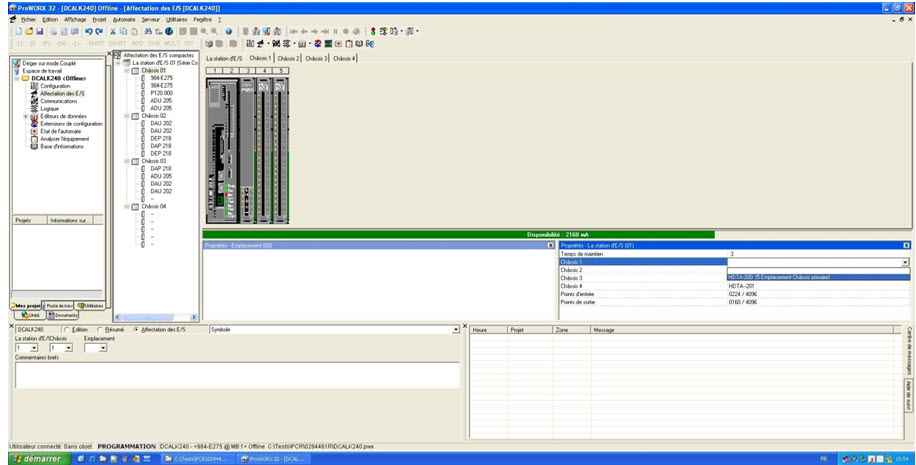916x465 pixels.
Task: Click slot 5 header button above rack
Action: (281, 71)
